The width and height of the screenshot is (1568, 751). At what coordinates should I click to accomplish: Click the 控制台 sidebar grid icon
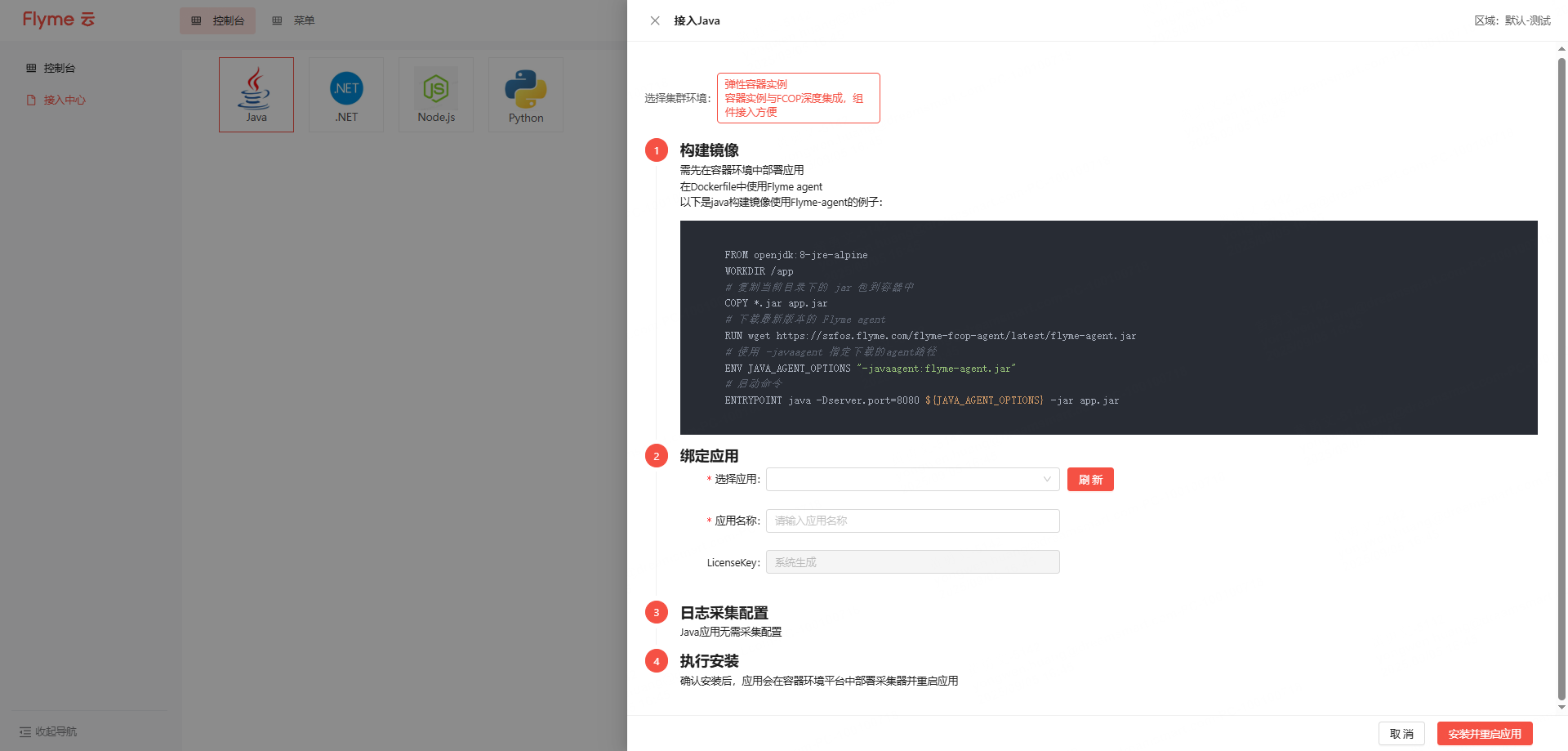point(31,68)
